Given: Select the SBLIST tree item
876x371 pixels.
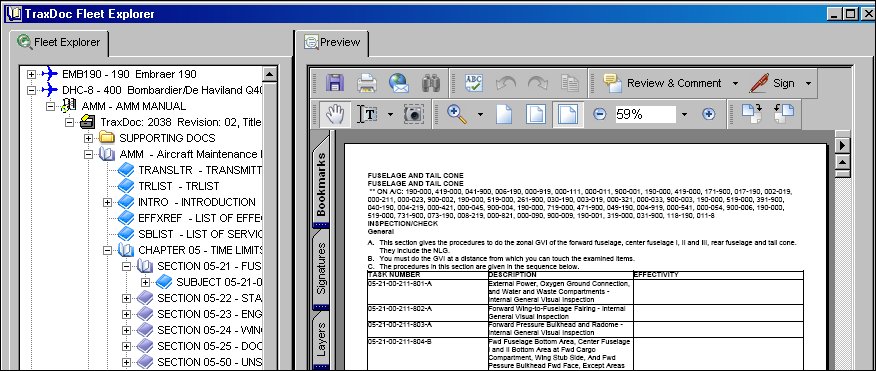Looking at the screenshot, I should tap(199, 234).
